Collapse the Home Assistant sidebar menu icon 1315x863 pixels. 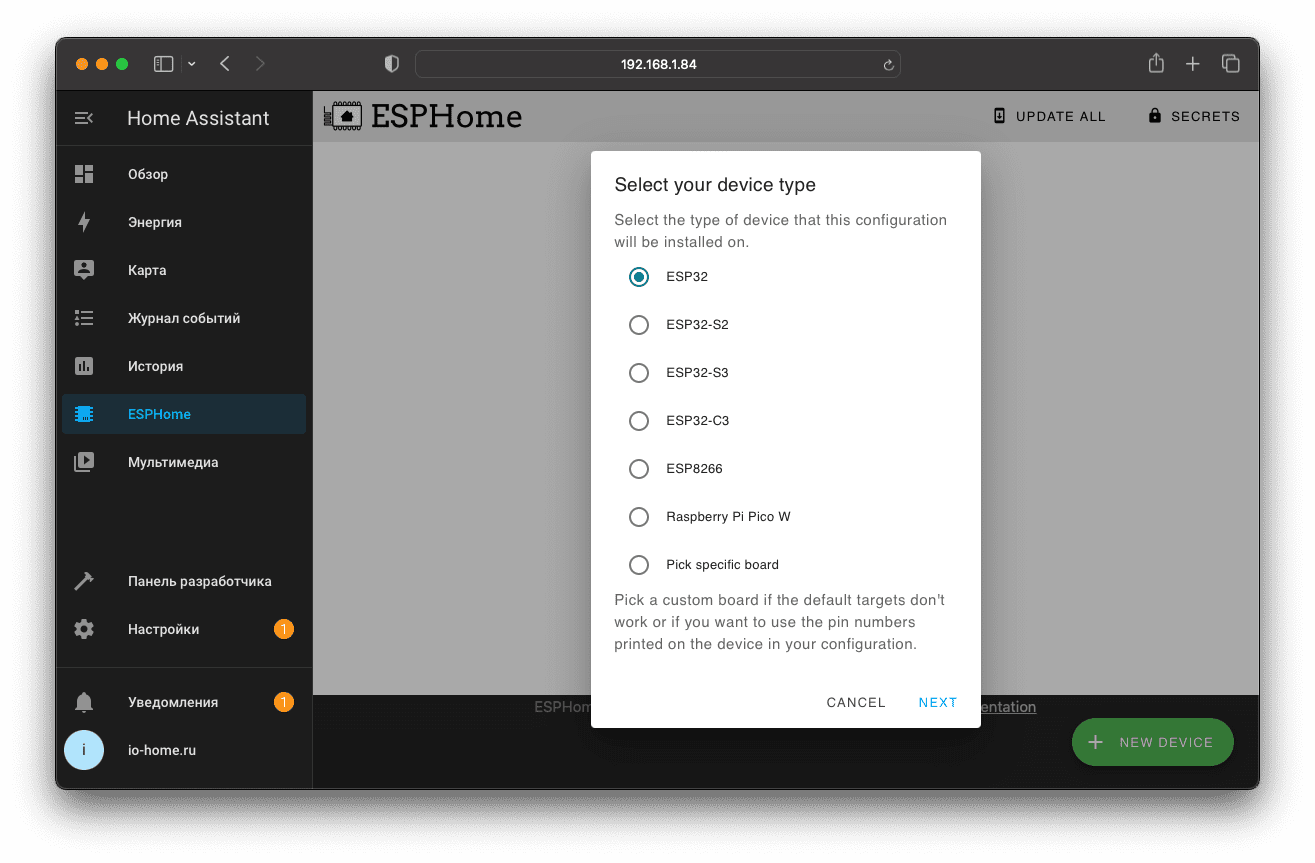pyautogui.click(x=84, y=118)
